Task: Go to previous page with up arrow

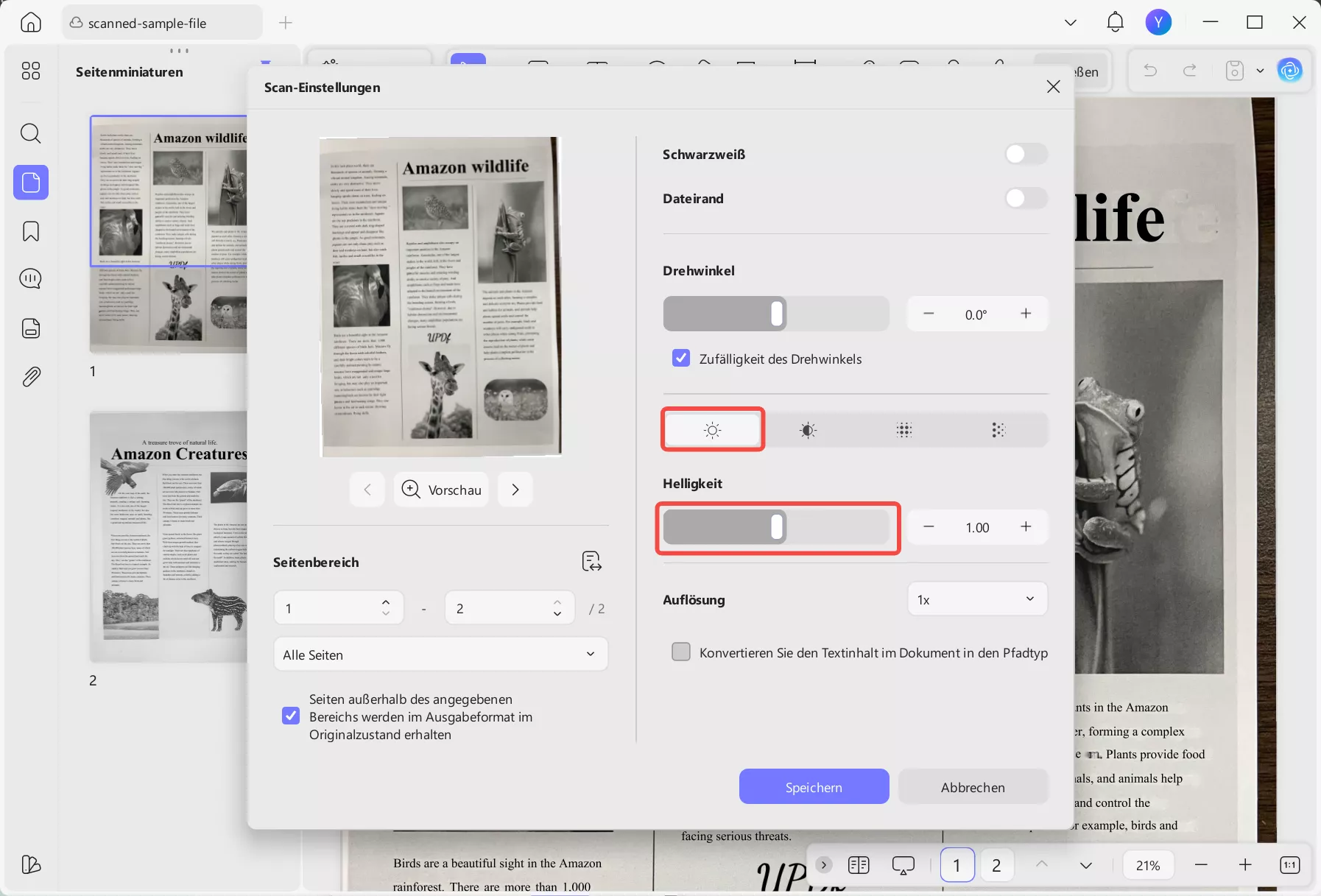Action: (1041, 865)
